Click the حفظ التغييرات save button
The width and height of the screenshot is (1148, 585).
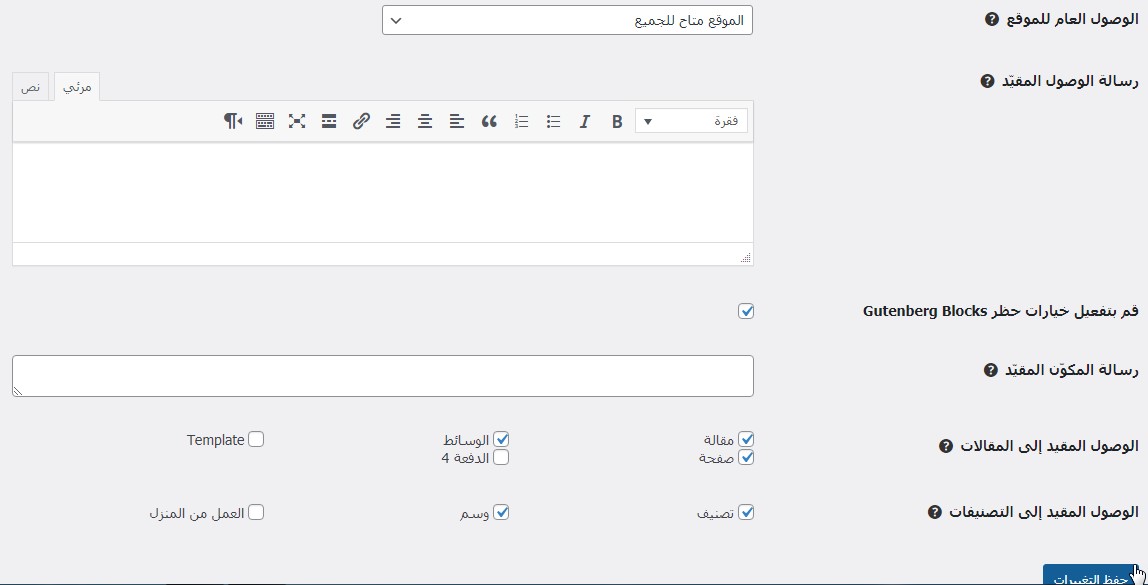point(1092,577)
